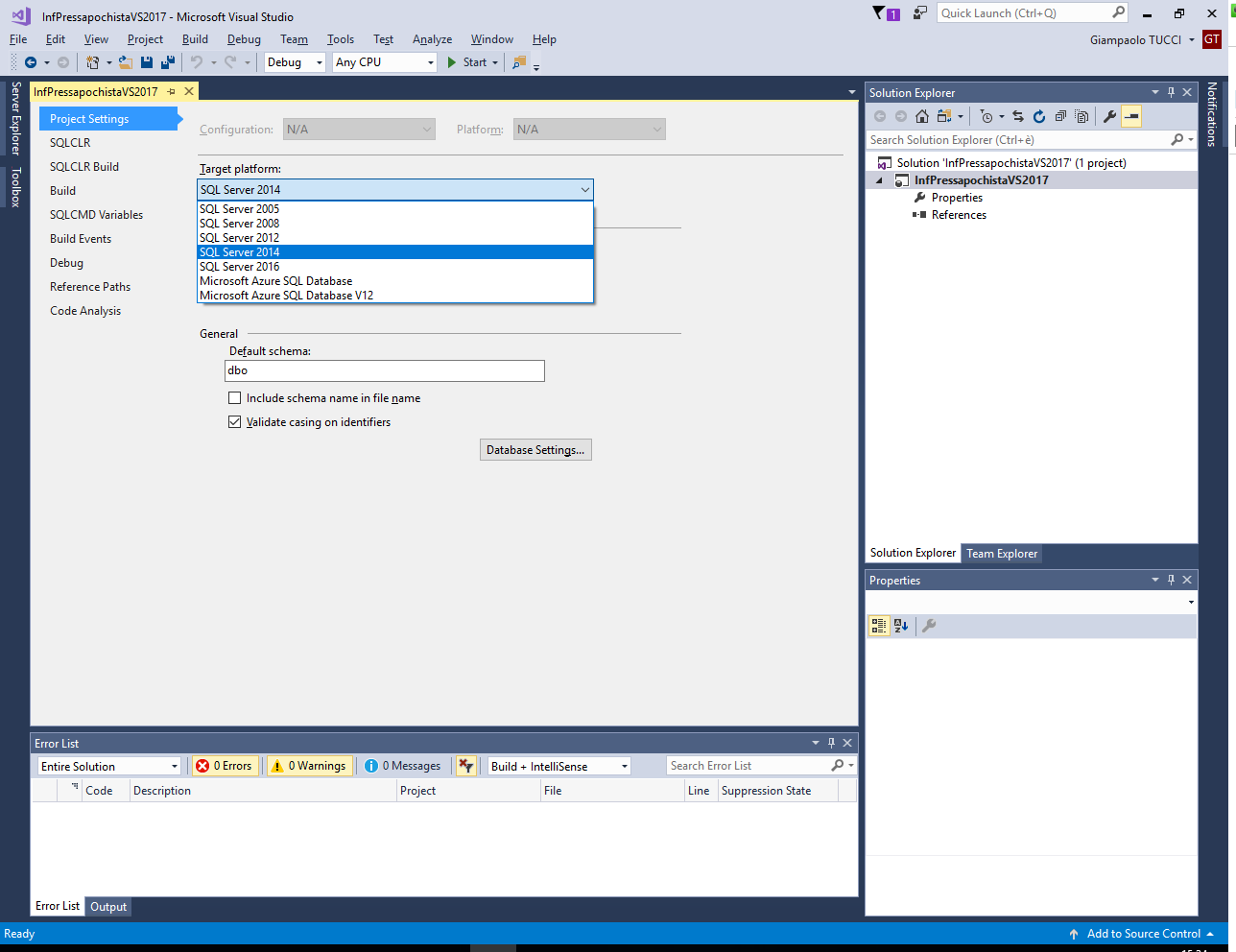Pin the InfPressapochistaVS2017 document tab
This screenshot has width=1236, height=952.
click(x=172, y=91)
